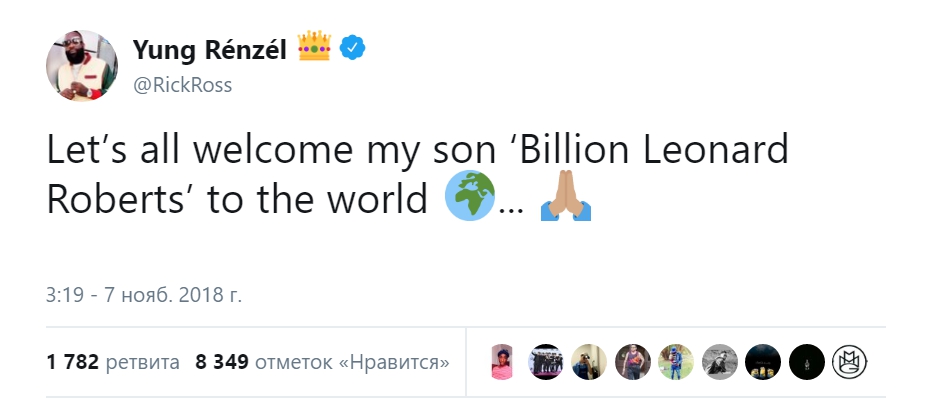
Task: Click the tank top liker avatar
Action: 632,362
